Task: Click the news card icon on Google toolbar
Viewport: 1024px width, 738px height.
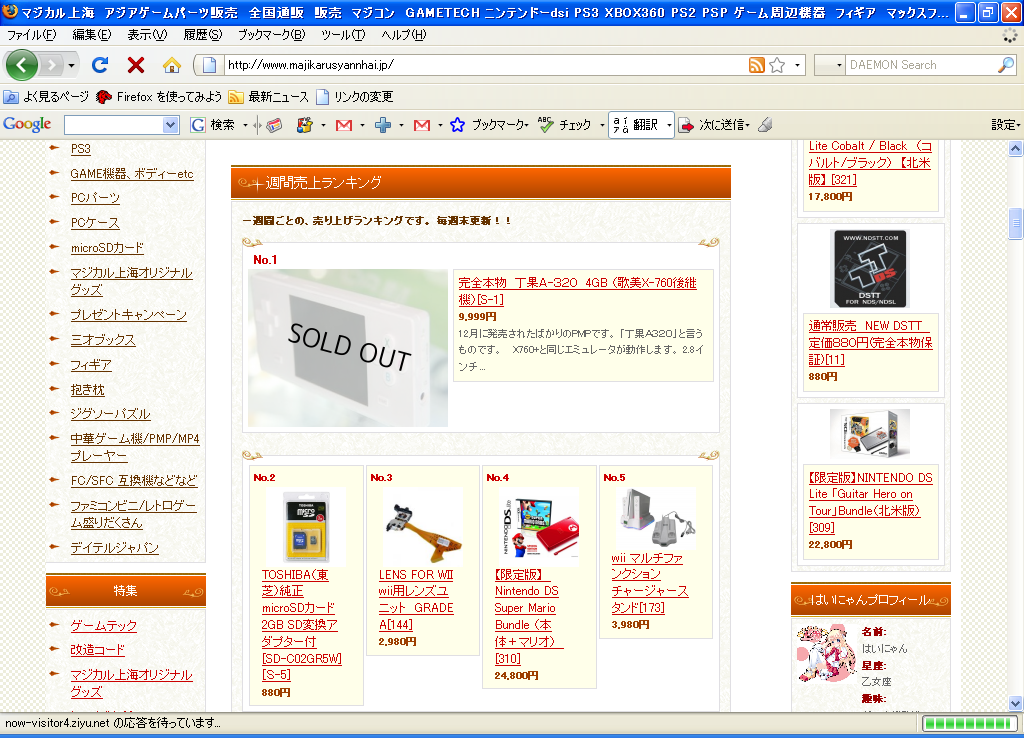Action: pyautogui.click(x=274, y=125)
